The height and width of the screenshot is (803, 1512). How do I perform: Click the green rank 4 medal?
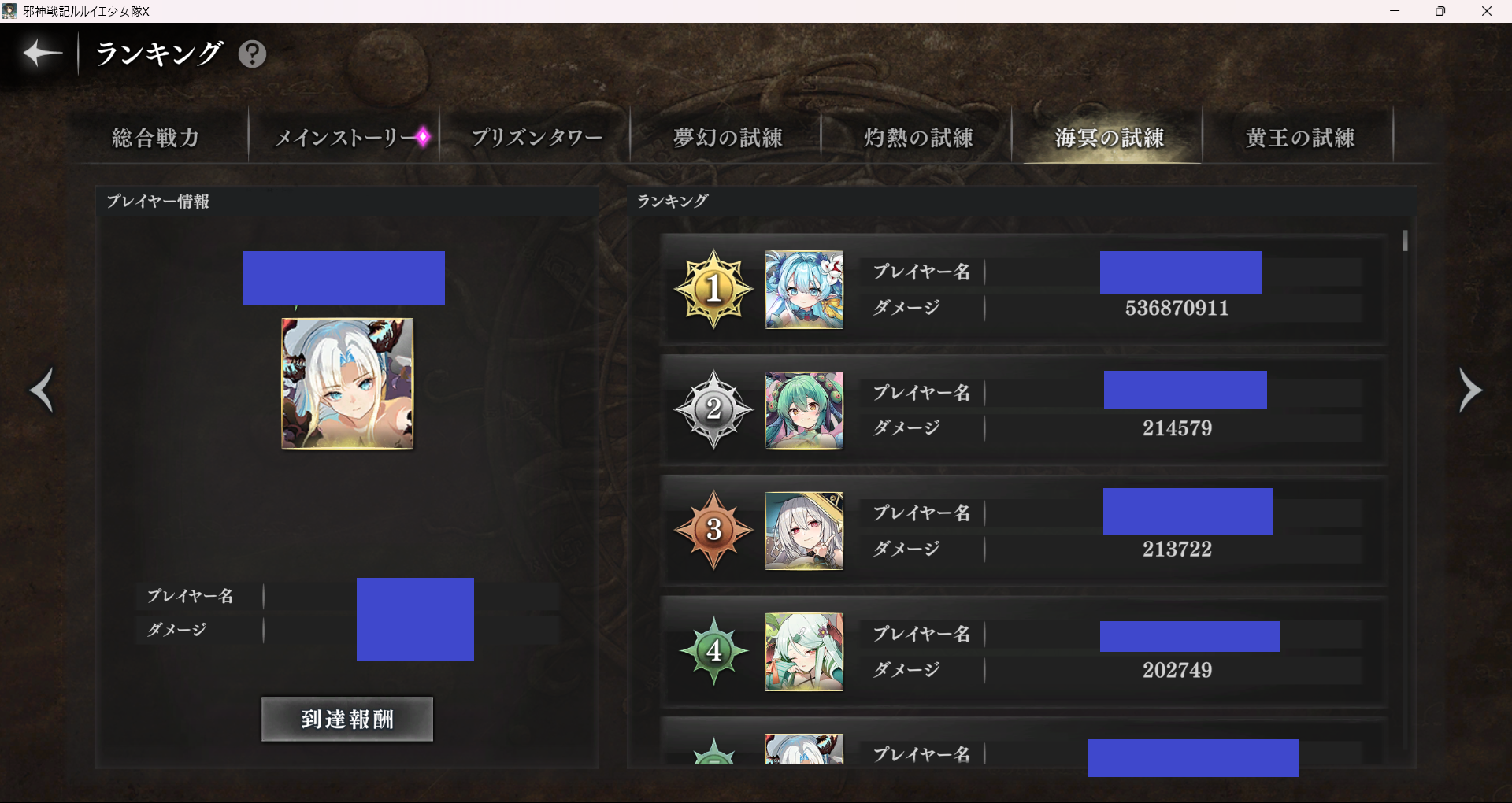coord(713,651)
